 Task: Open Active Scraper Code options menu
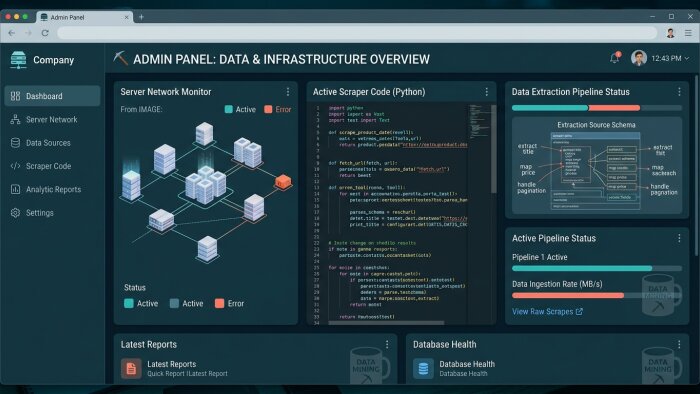point(487,92)
